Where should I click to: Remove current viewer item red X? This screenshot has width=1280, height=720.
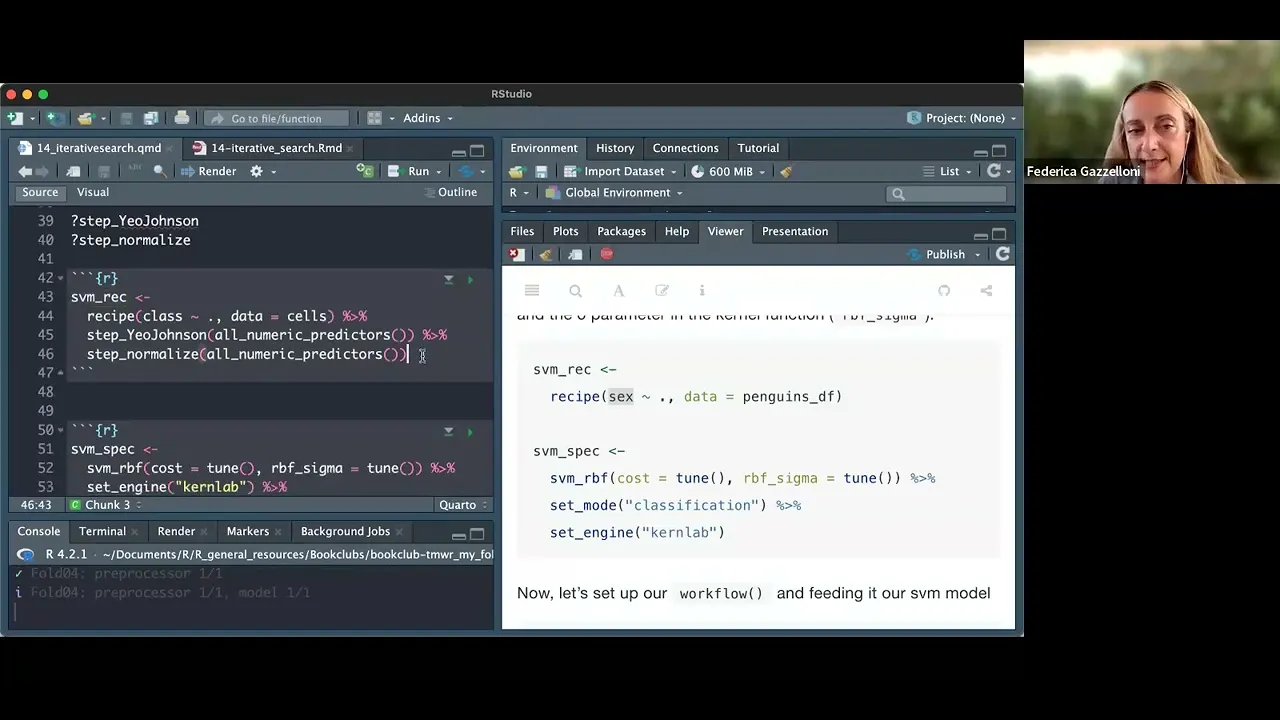(x=517, y=254)
